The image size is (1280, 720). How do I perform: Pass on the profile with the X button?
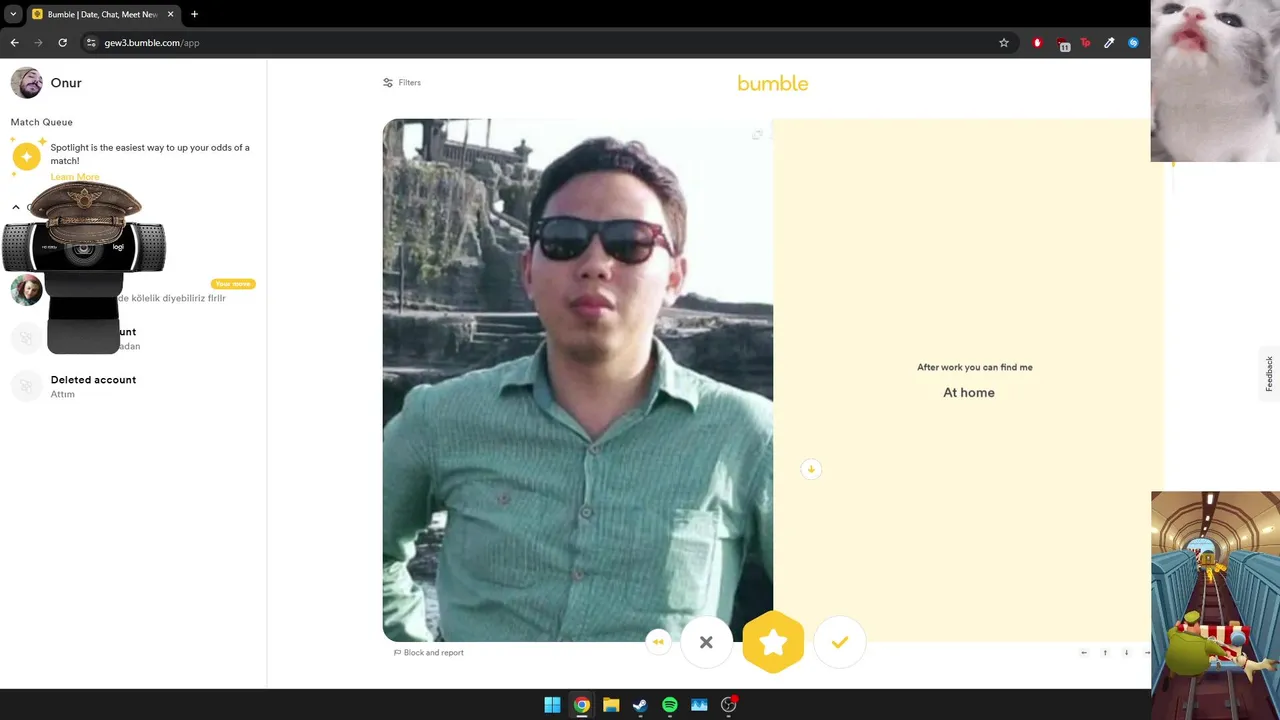pyautogui.click(x=706, y=642)
